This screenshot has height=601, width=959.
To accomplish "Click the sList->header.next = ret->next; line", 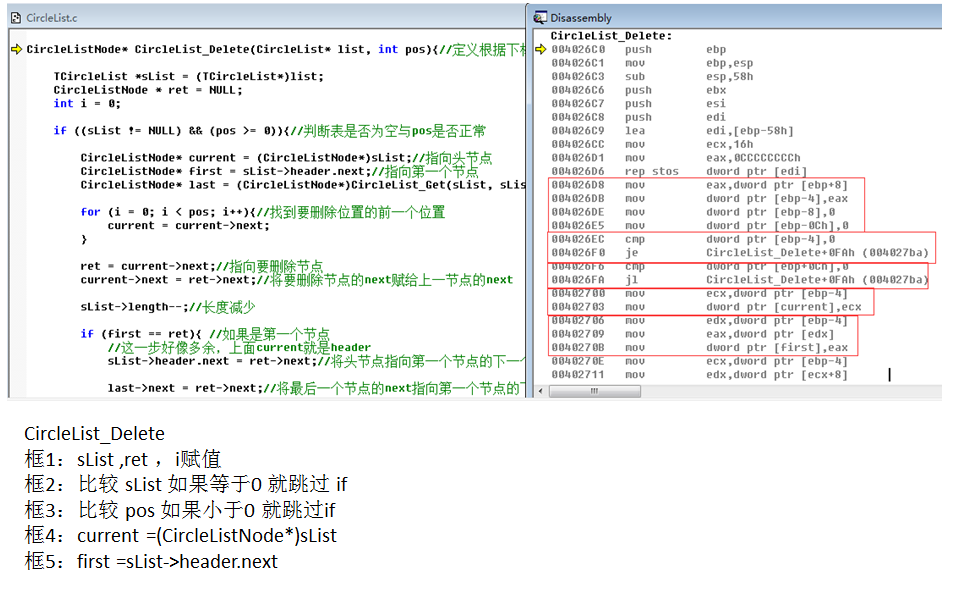I will (316, 361).
